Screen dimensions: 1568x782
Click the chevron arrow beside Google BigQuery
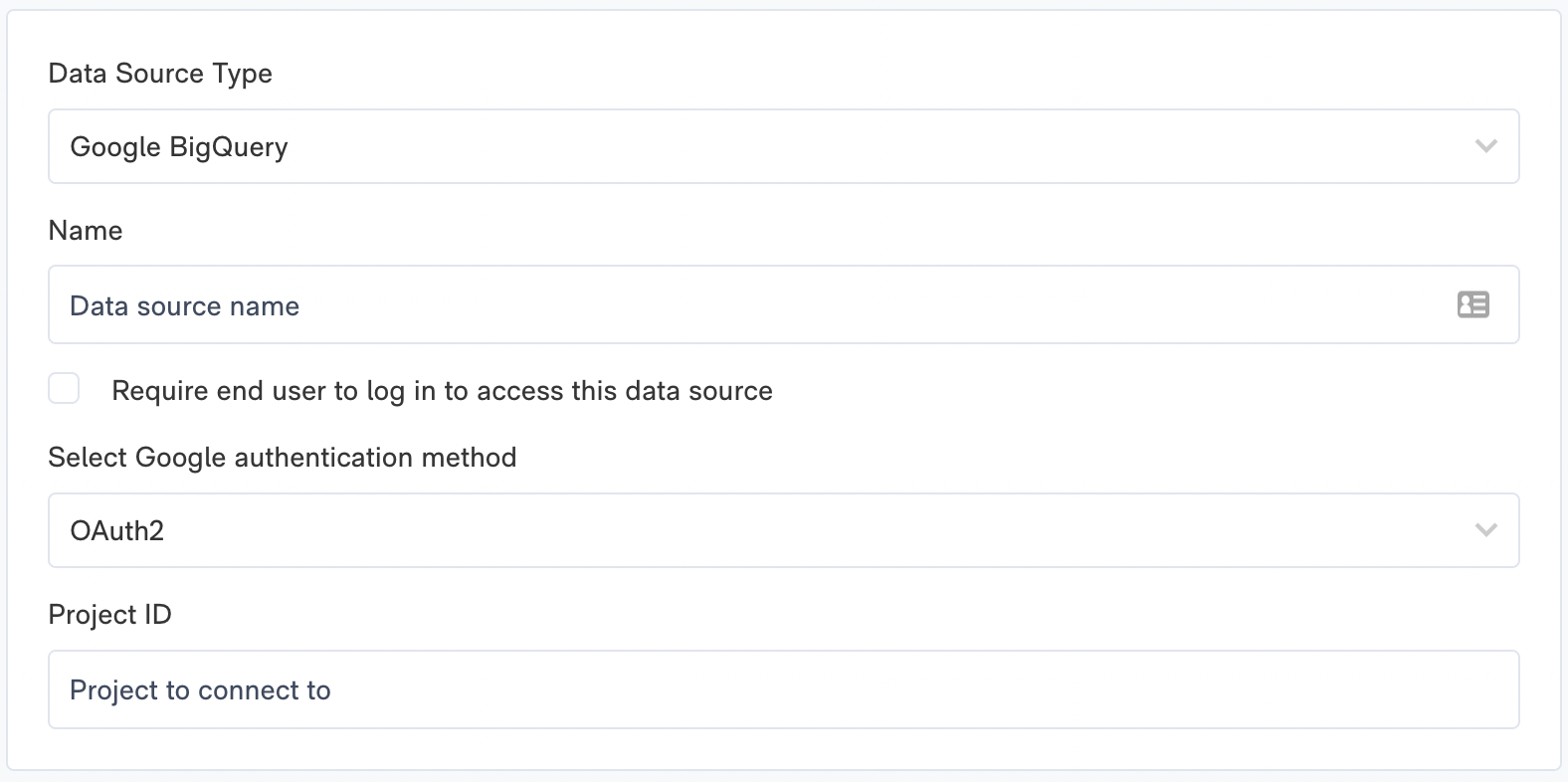coord(1486,146)
